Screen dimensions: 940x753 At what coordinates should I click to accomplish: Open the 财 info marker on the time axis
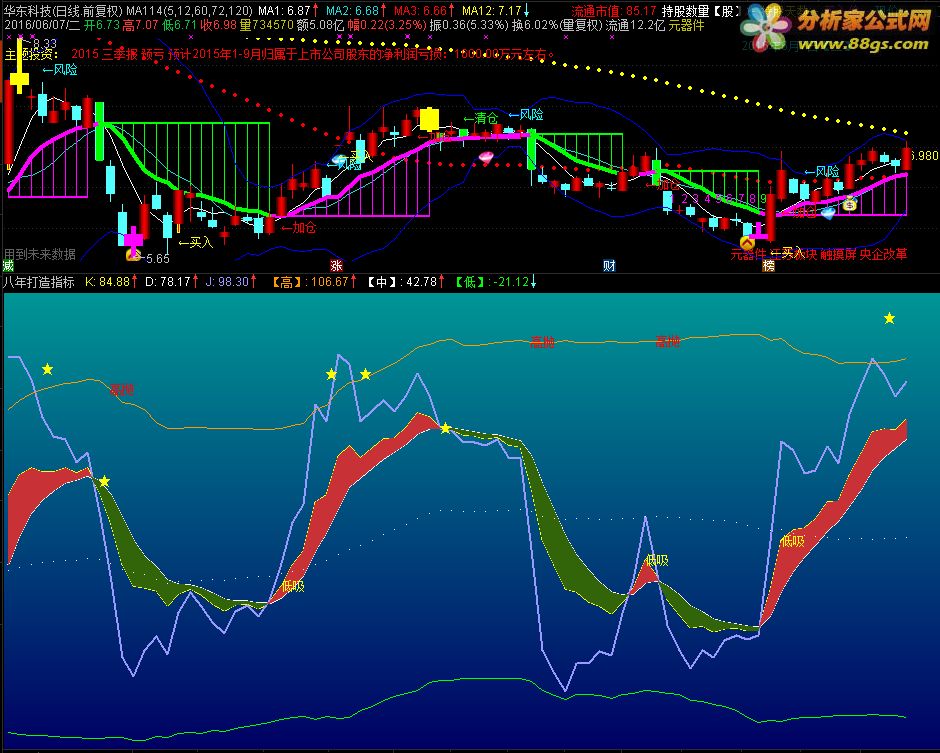pos(609,265)
